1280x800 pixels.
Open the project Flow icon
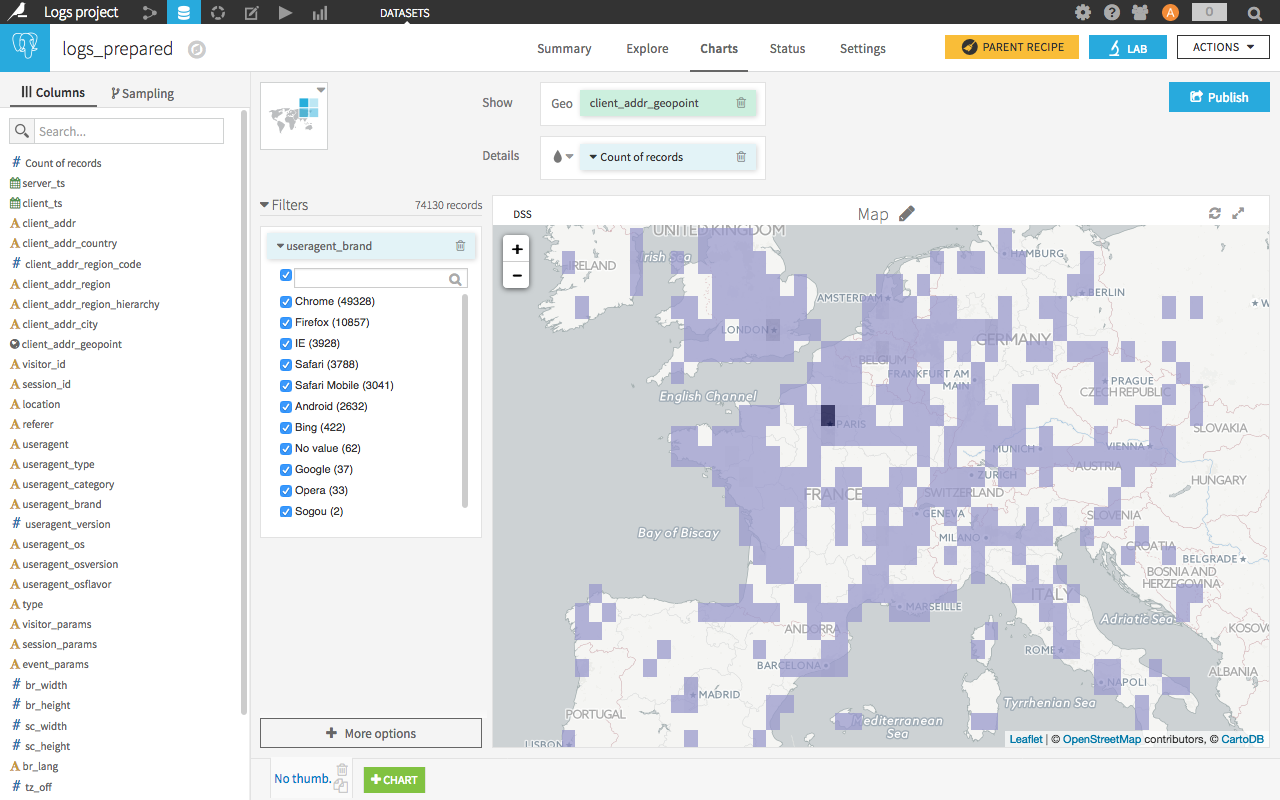tap(148, 12)
